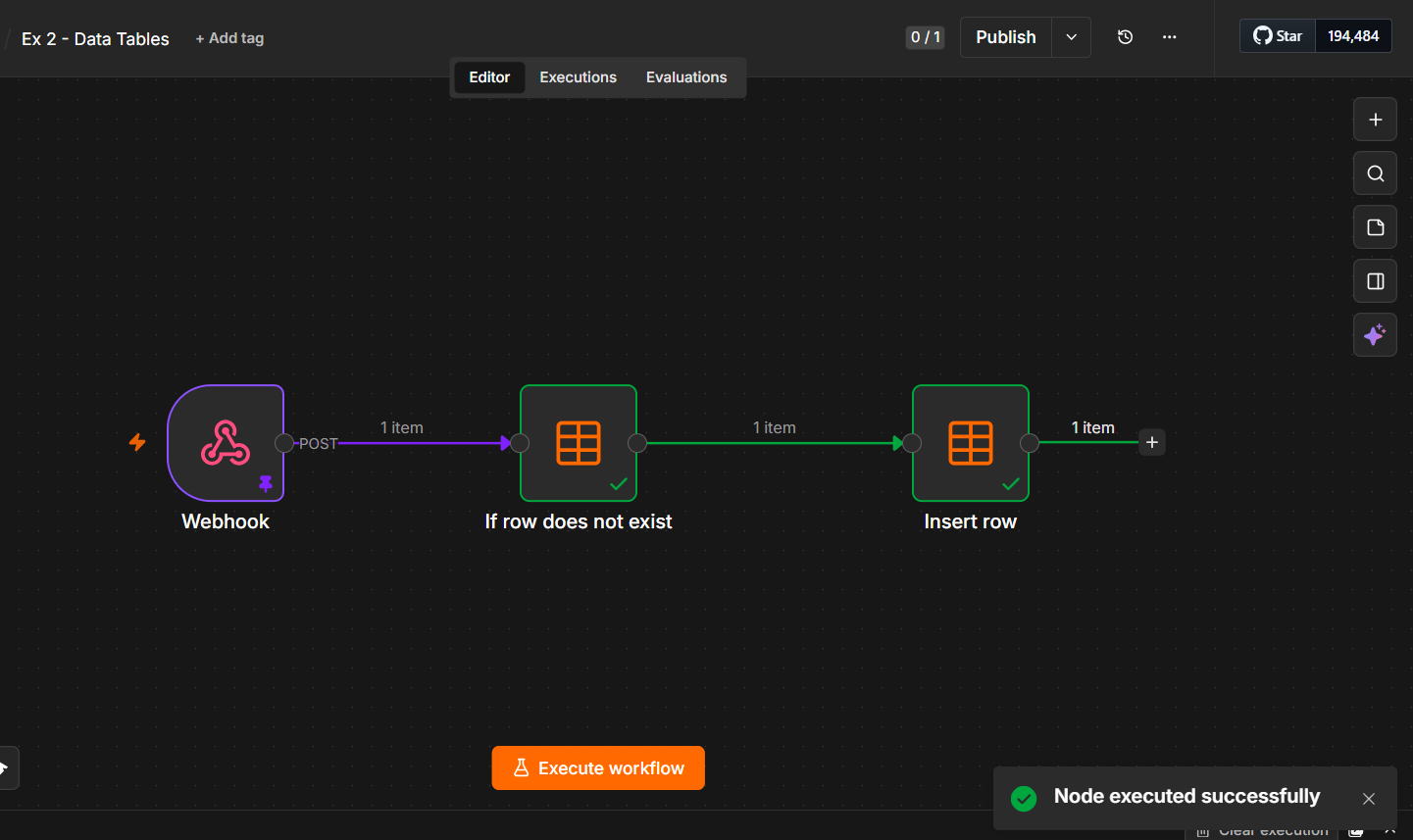The width and height of the screenshot is (1413, 840).
Task: Open the add node panel plus button
Action: tap(1376, 120)
